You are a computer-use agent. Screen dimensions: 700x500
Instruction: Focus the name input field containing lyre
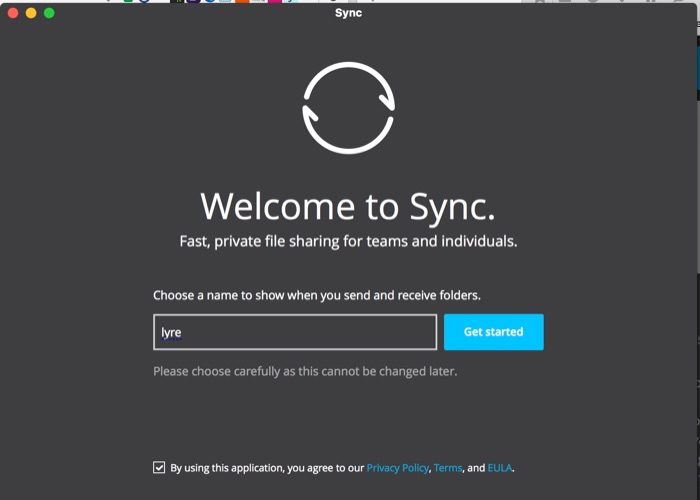click(x=295, y=332)
